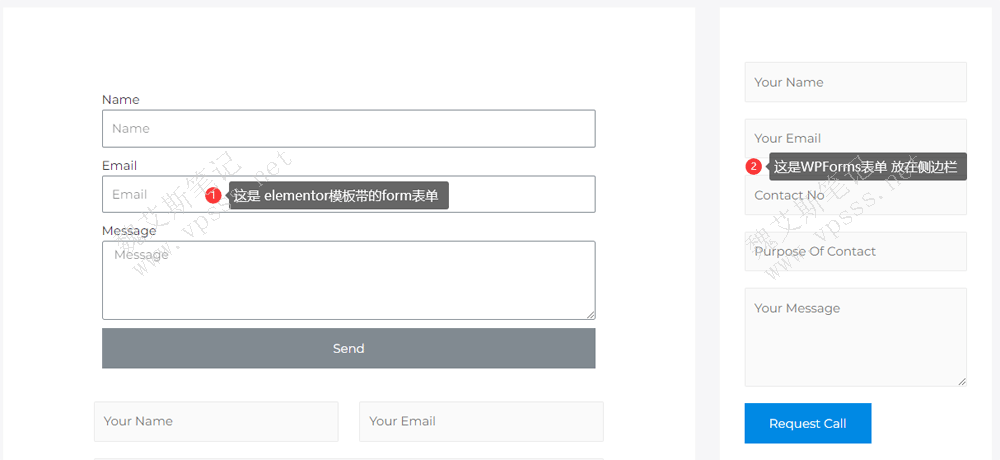Screen dimensions: 1000x460
Task: Focus the Contact No field in sidebar
Action: point(855,198)
